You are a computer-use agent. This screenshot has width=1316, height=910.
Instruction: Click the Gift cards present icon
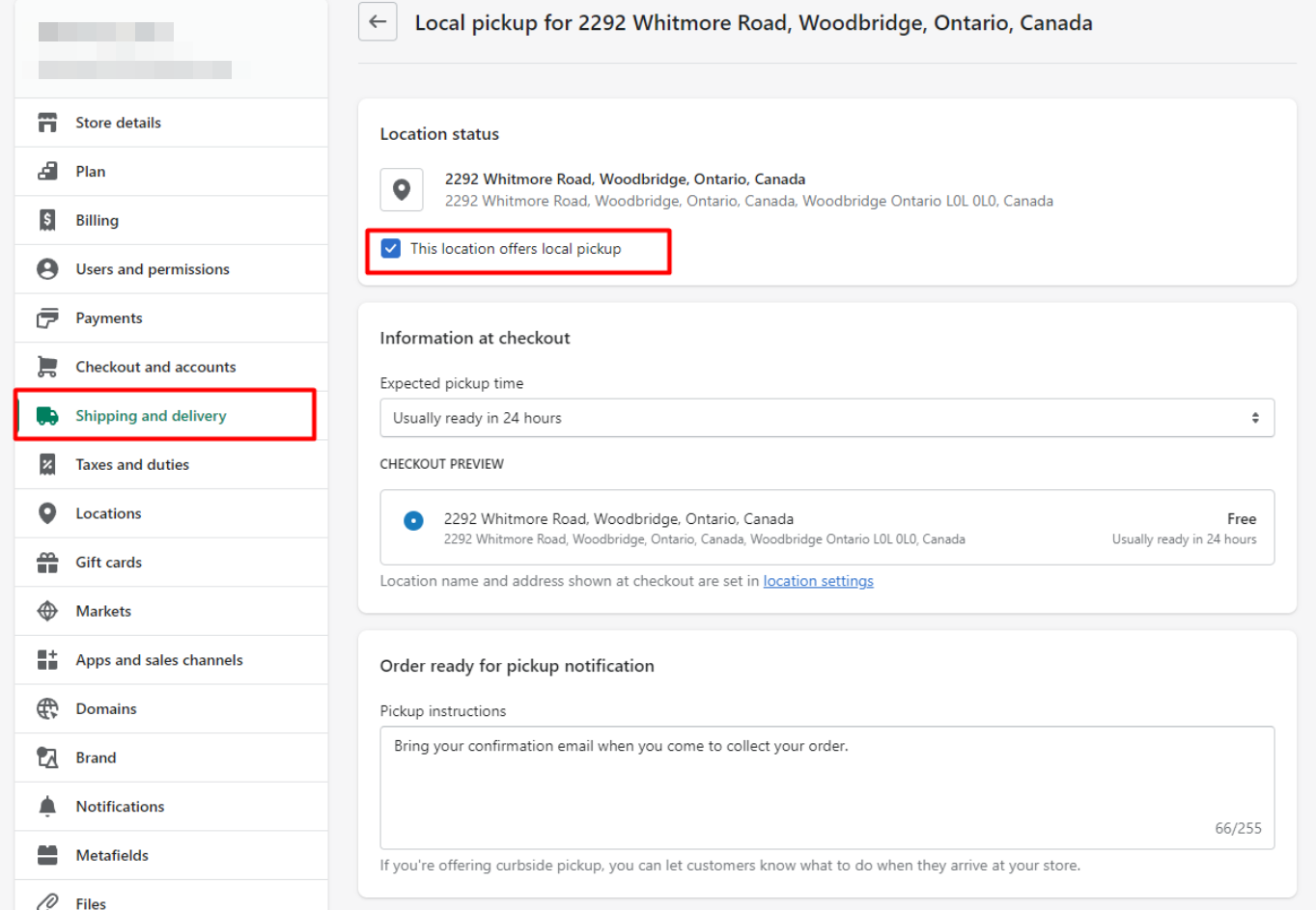tap(47, 563)
